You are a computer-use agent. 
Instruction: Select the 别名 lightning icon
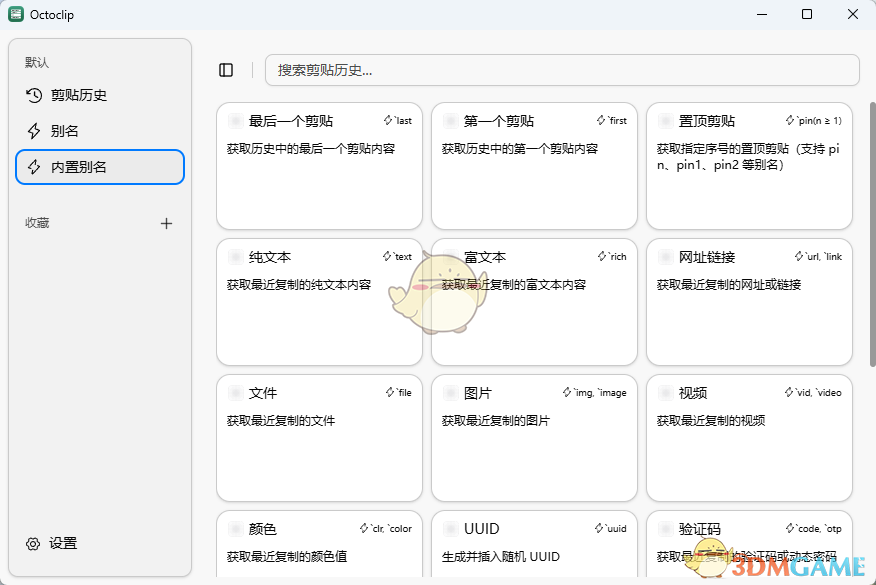(x=32, y=131)
